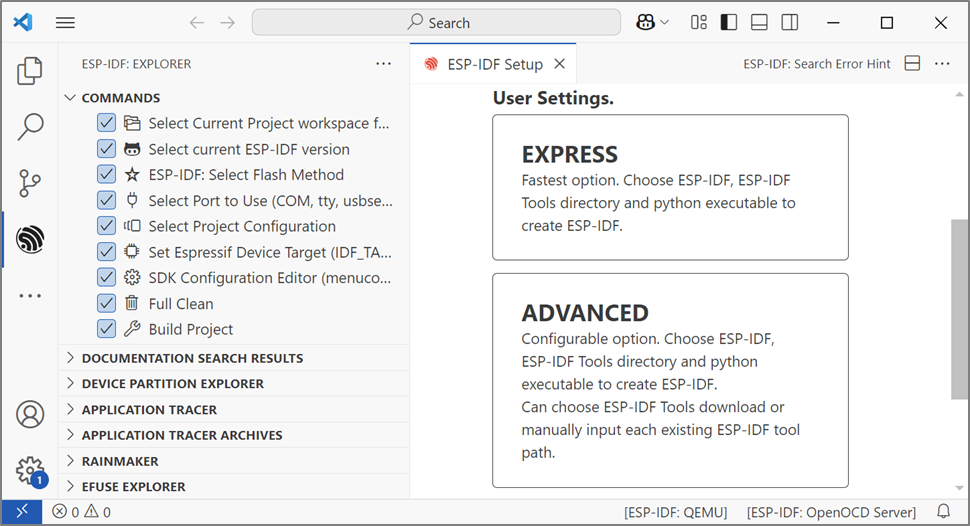Uncheck ESP-IDF: Select Flash Method checkbox
The width and height of the screenshot is (970, 526).
[106, 175]
